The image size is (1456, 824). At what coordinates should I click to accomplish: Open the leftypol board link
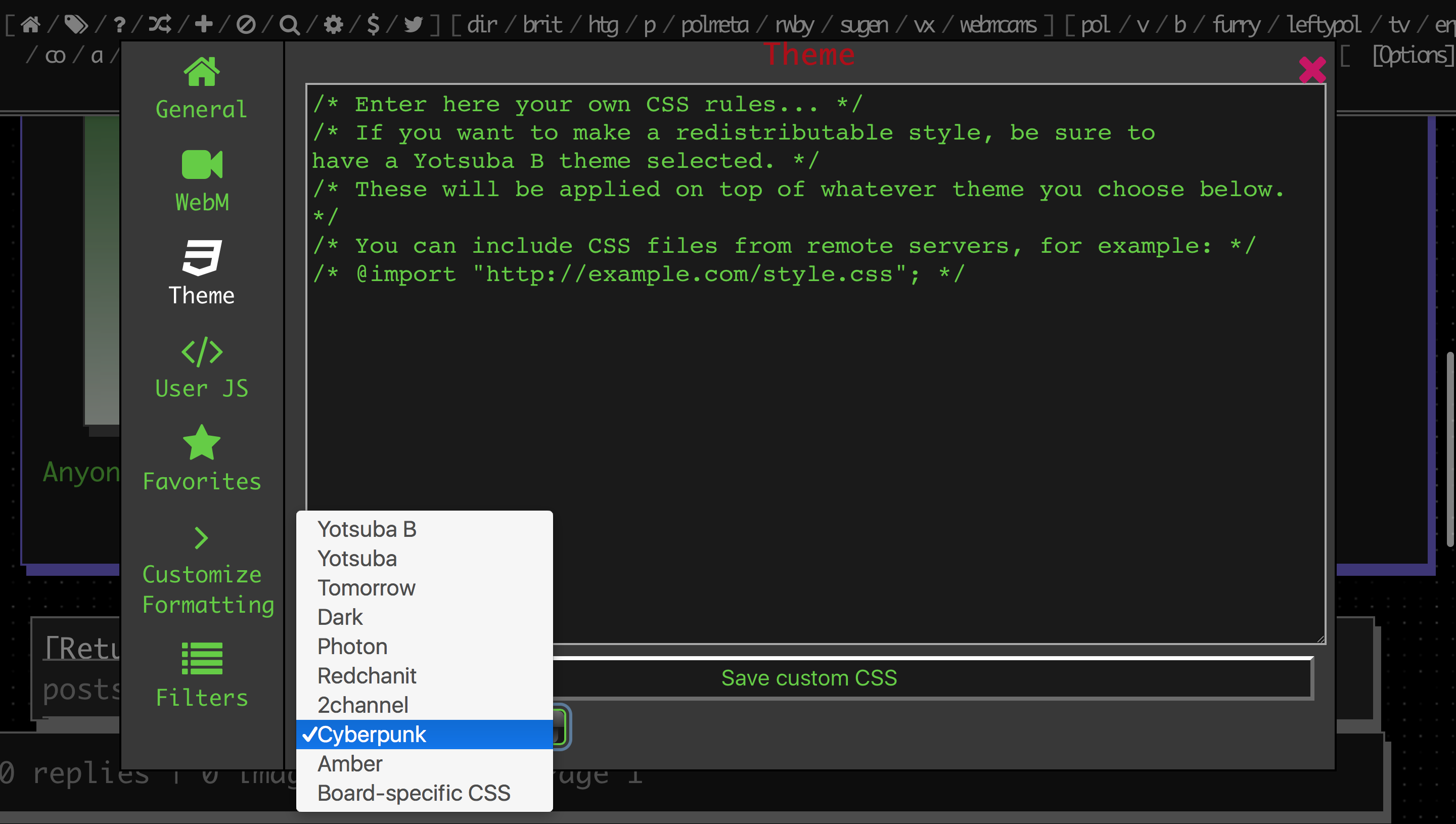click(1324, 25)
